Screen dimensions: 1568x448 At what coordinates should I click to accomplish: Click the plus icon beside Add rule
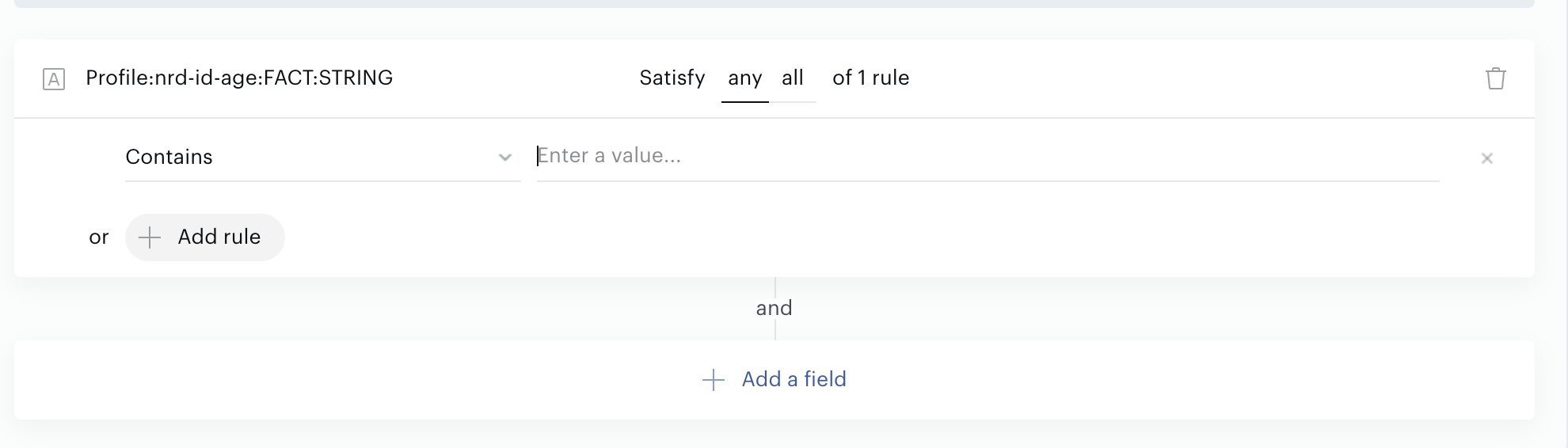point(150,237)
